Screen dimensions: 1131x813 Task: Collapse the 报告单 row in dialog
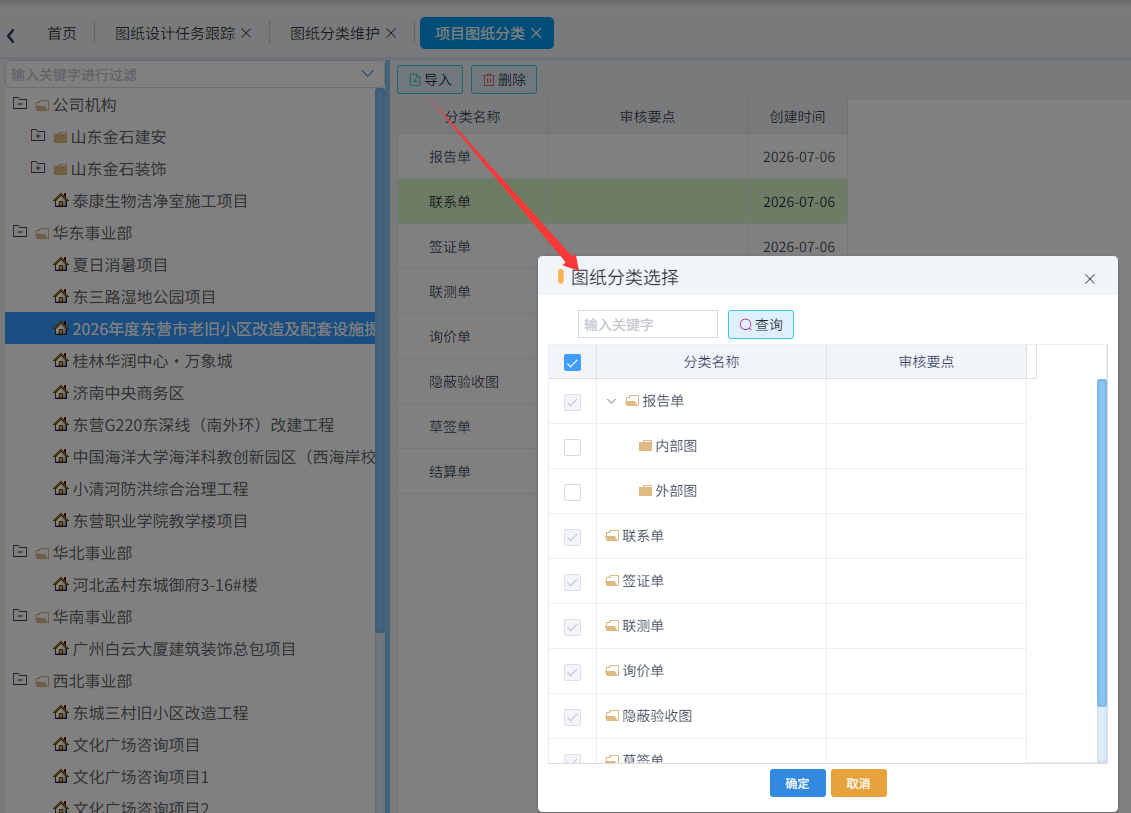tap(611, 401)
